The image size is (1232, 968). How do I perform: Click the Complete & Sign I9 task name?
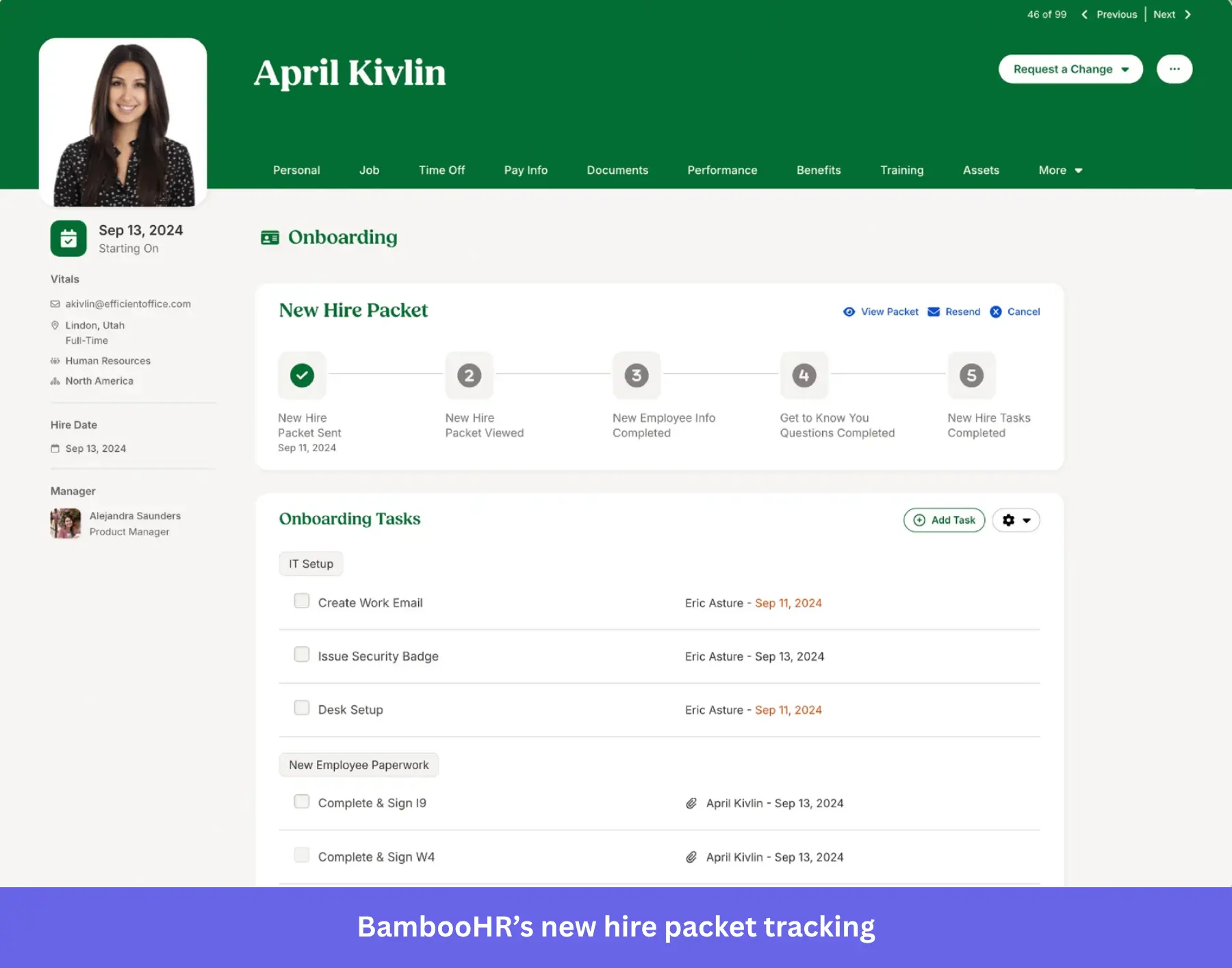click(372, 803)
